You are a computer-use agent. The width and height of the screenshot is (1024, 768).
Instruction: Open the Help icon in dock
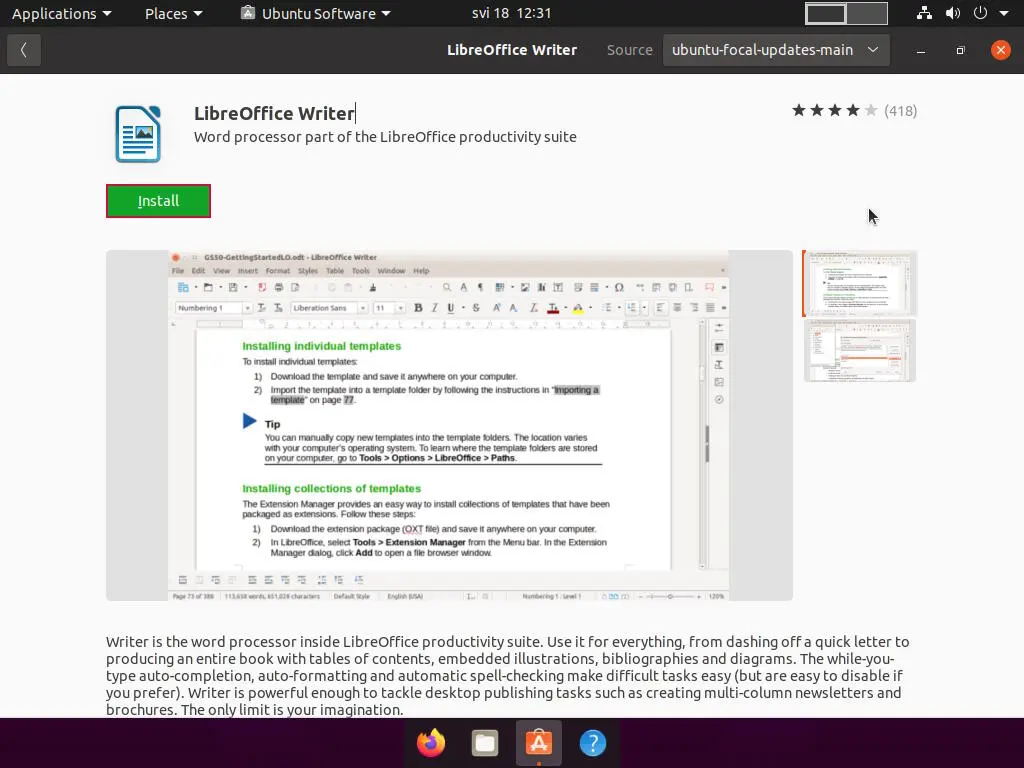coord(592,743)
